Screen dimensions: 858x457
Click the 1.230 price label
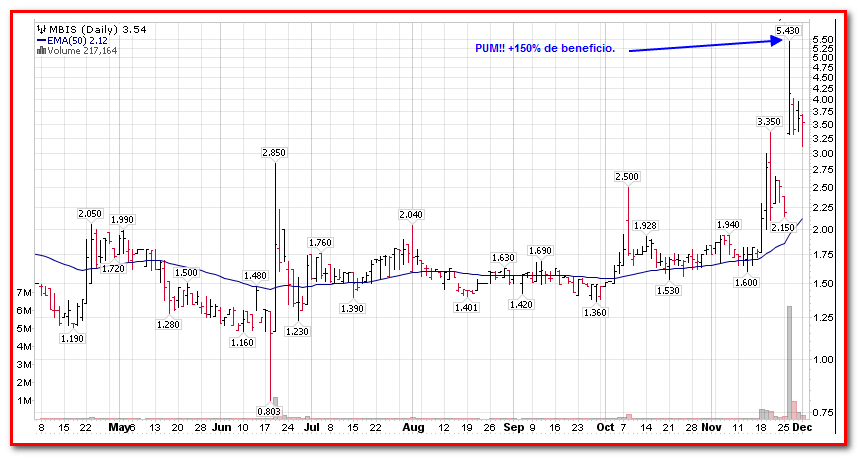click(298, 331)
